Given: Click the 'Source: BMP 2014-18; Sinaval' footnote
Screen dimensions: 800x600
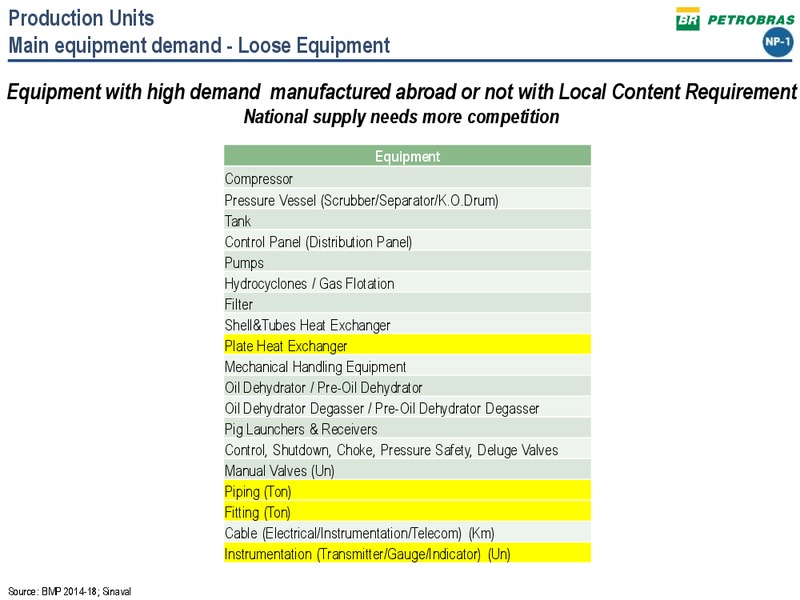Looking at the screenshot, I should 70,591.
